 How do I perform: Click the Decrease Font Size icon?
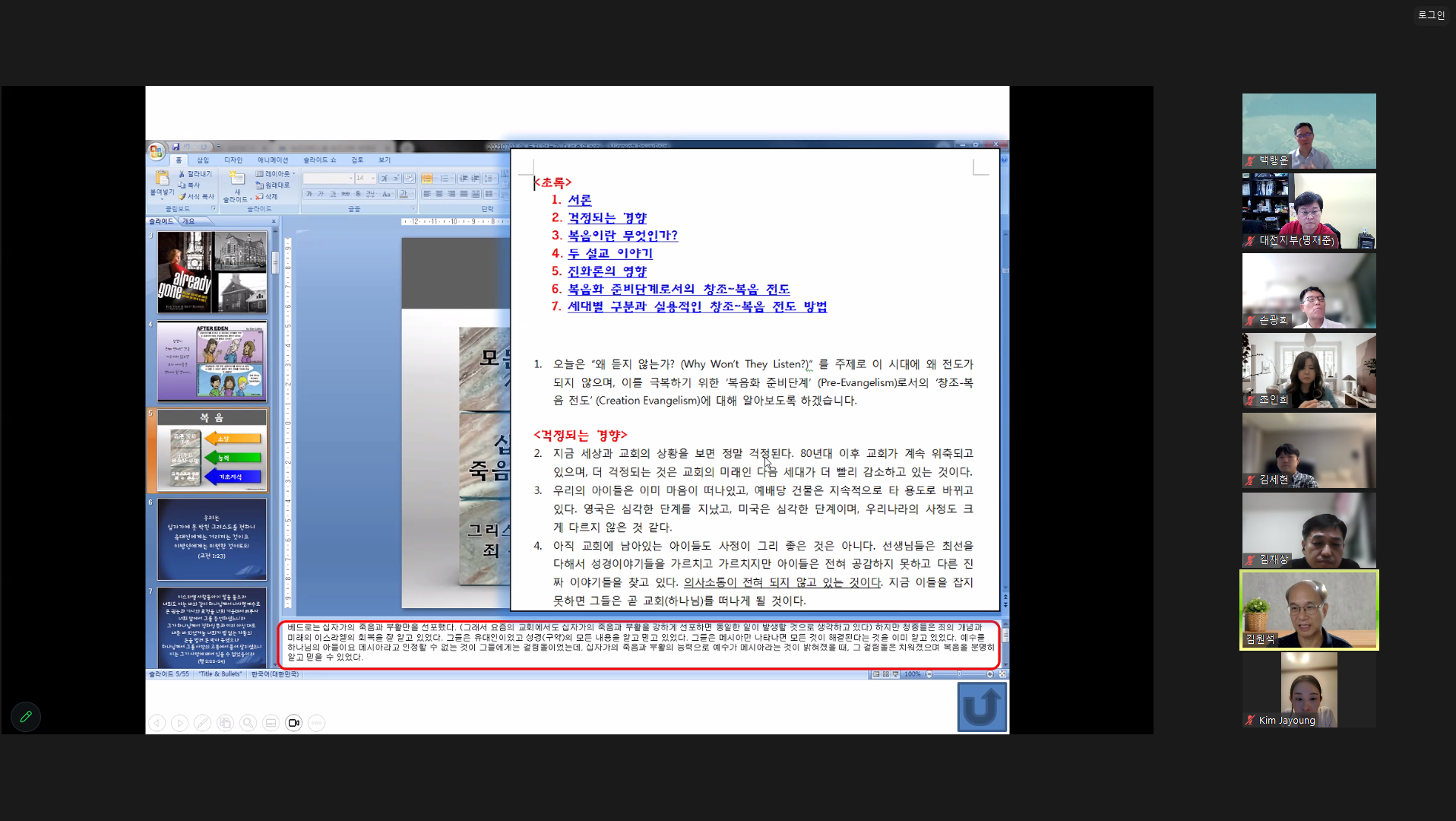pos(396,179)
